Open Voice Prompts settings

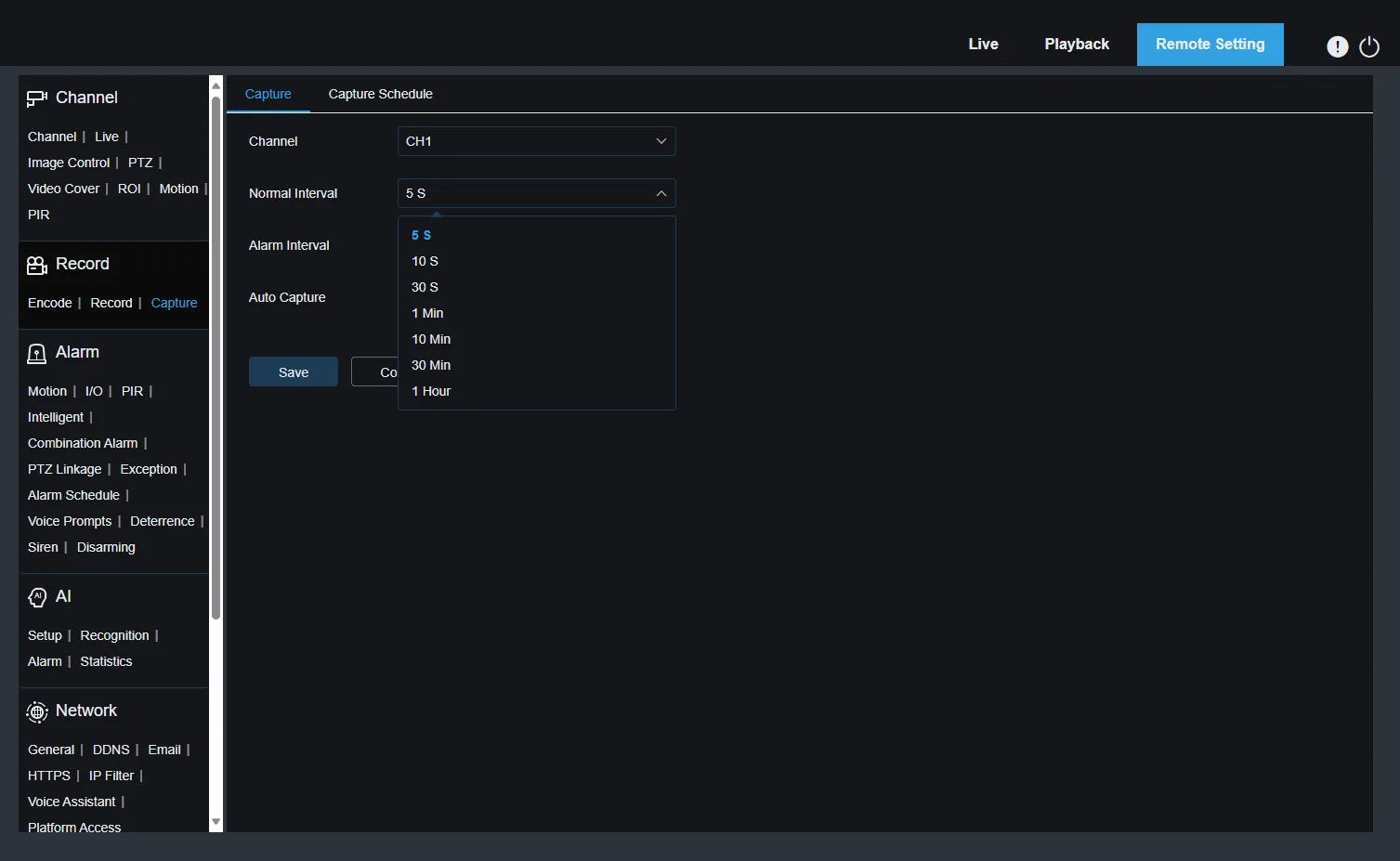[70, 521]
